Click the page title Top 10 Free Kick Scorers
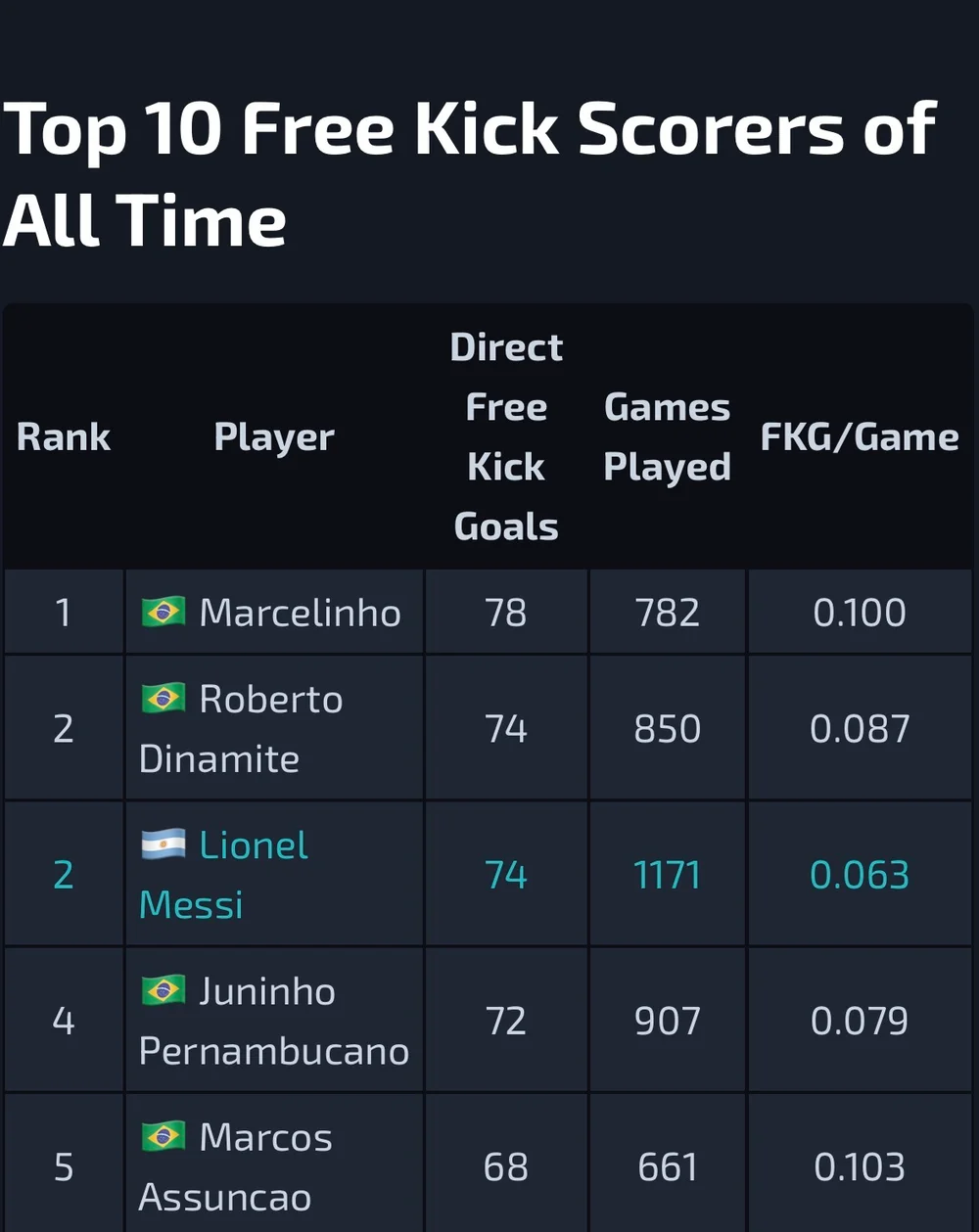 tap(470, 174)
